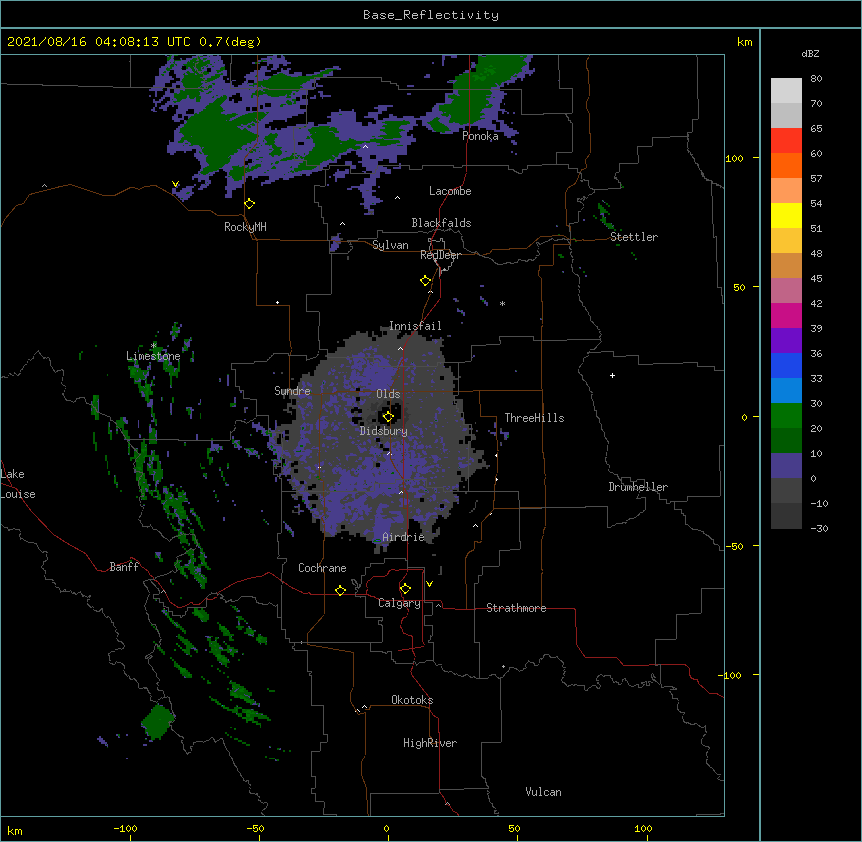Click the RedDeer label
This screenshot has height=842, width=862.
click(440, 255)
